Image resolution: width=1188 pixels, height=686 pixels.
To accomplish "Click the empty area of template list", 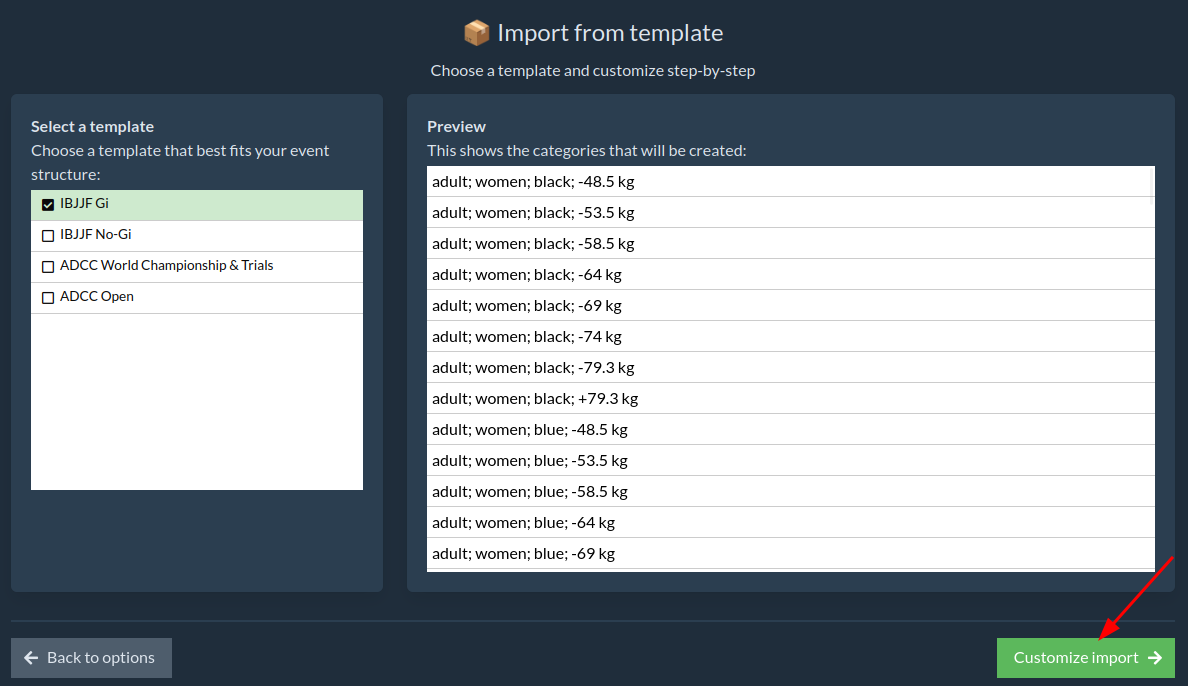I will 197,402.
